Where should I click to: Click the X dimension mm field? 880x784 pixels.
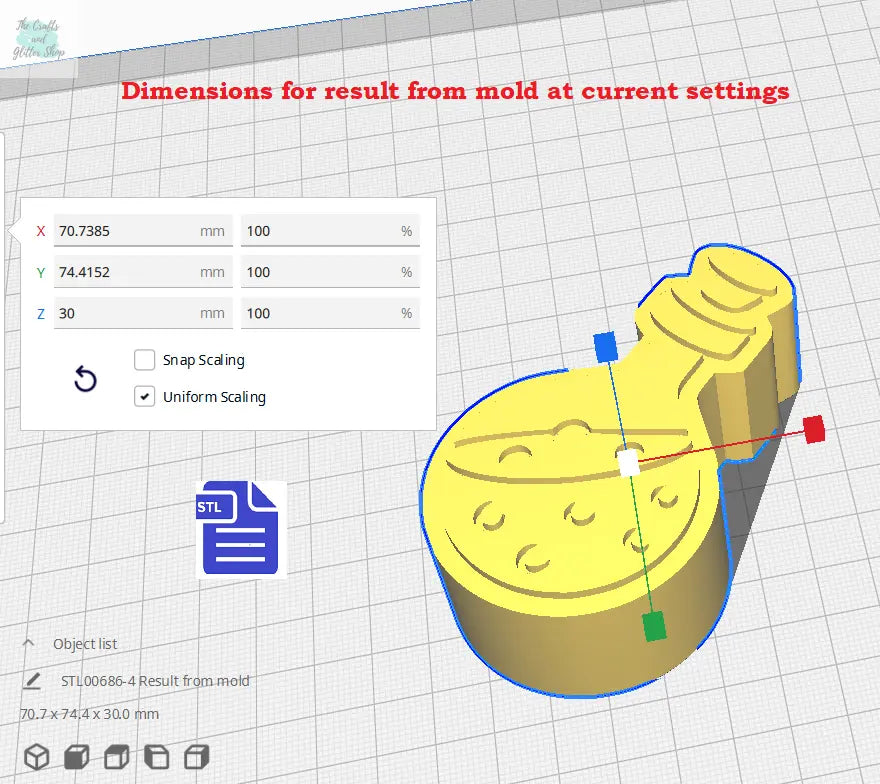click(x=125, y=231)
